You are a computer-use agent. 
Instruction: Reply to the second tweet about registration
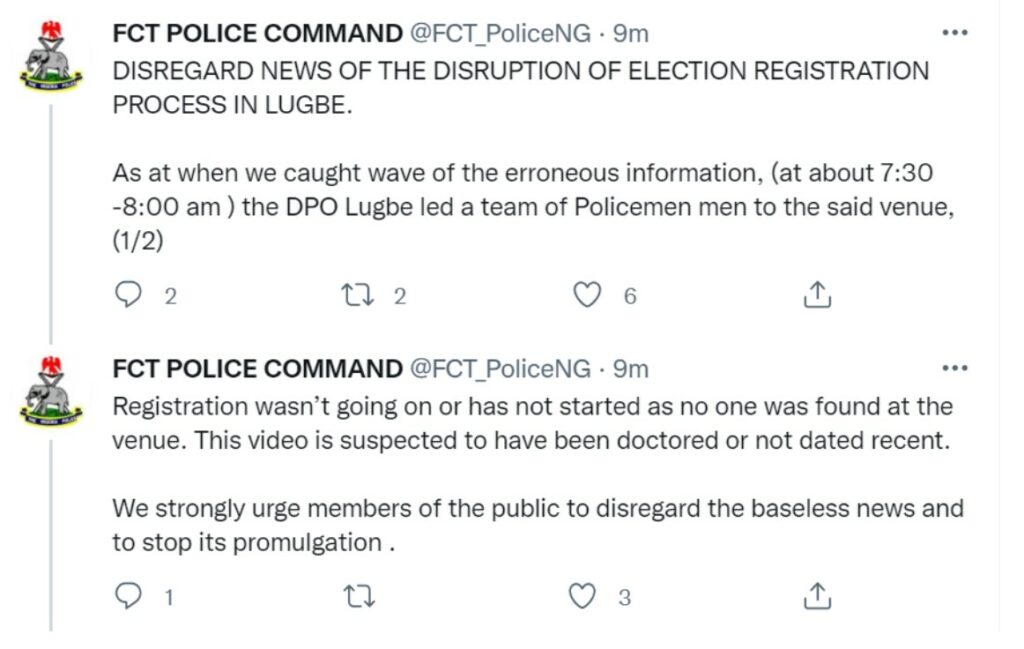(x=128, y=596)
